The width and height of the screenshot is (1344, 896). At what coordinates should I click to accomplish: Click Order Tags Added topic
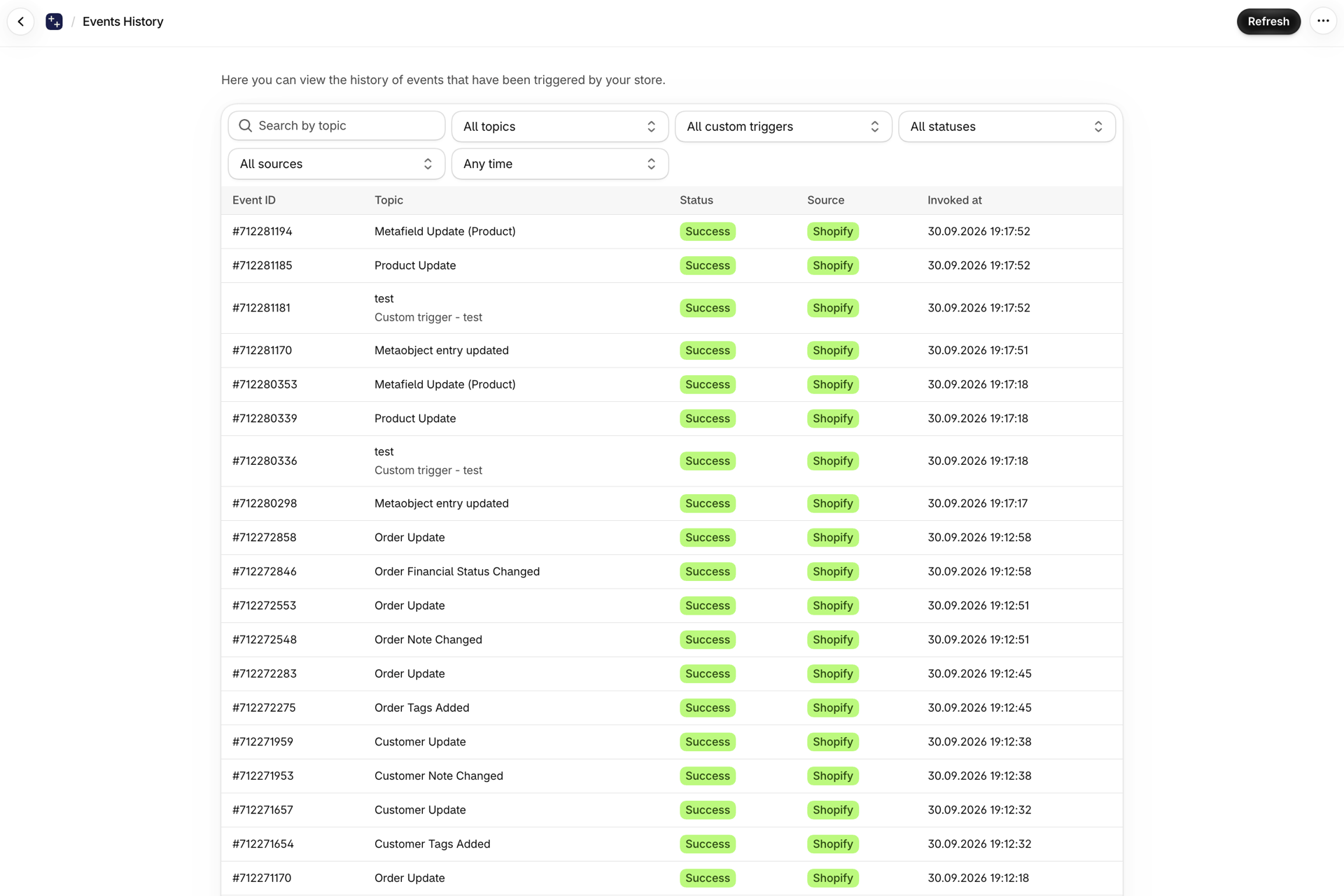tap(422, 708)
